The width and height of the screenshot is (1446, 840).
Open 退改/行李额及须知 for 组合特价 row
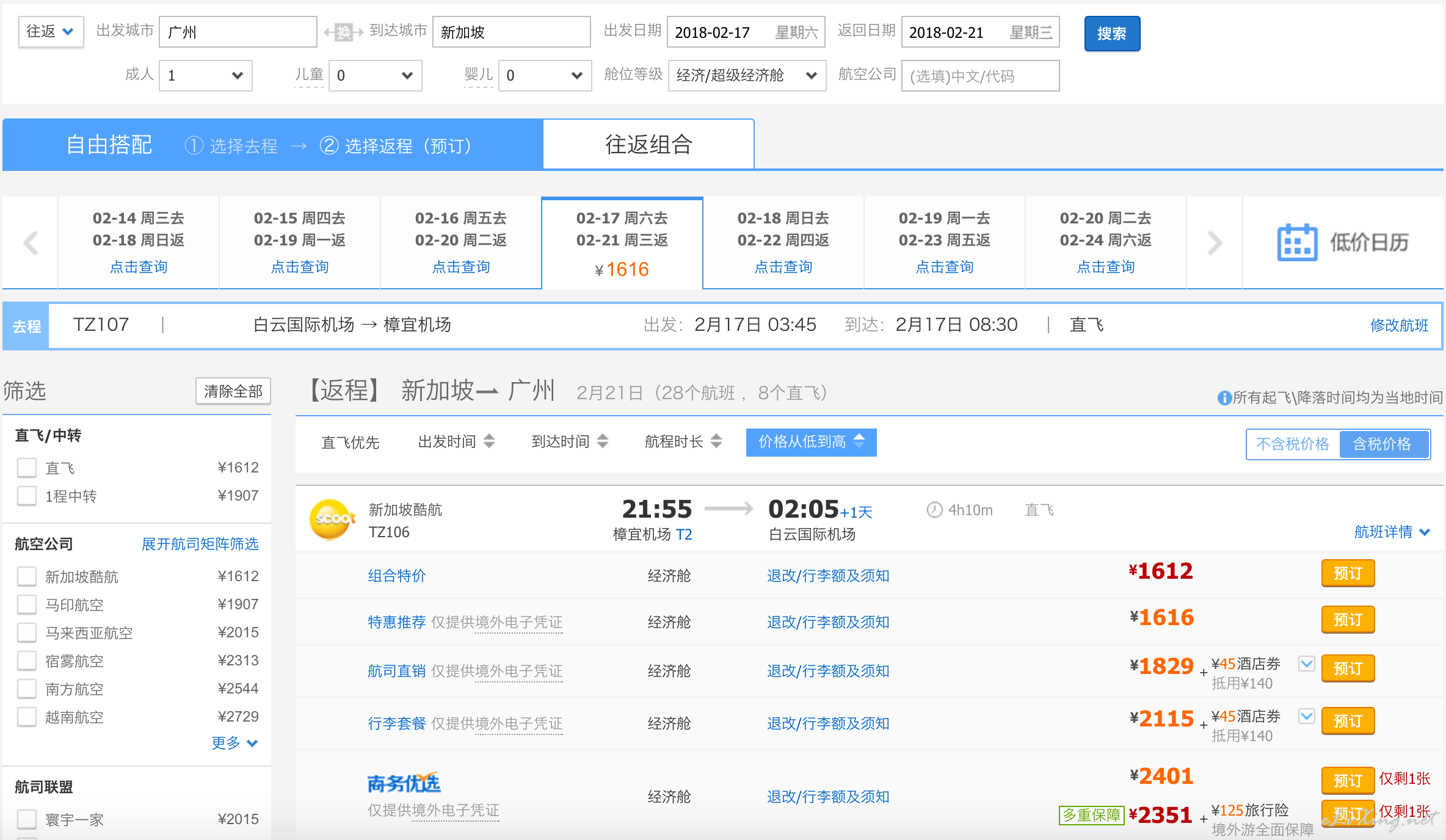827,576
